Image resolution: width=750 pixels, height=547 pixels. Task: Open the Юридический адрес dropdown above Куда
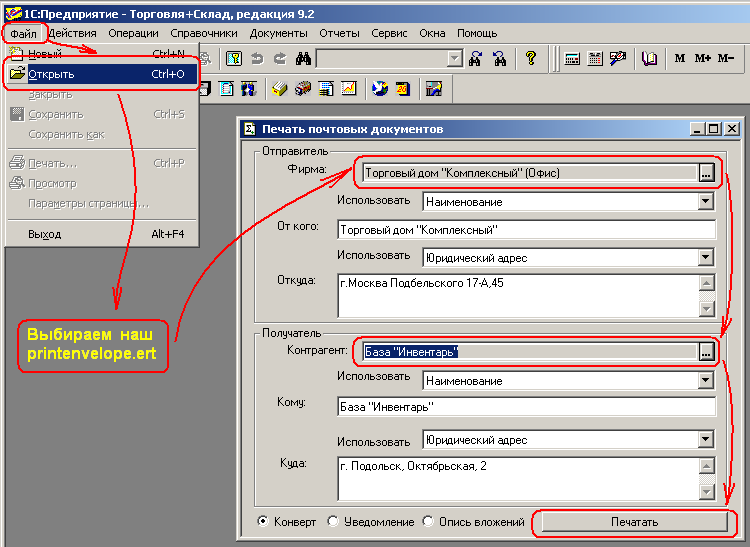click(706, 439)
